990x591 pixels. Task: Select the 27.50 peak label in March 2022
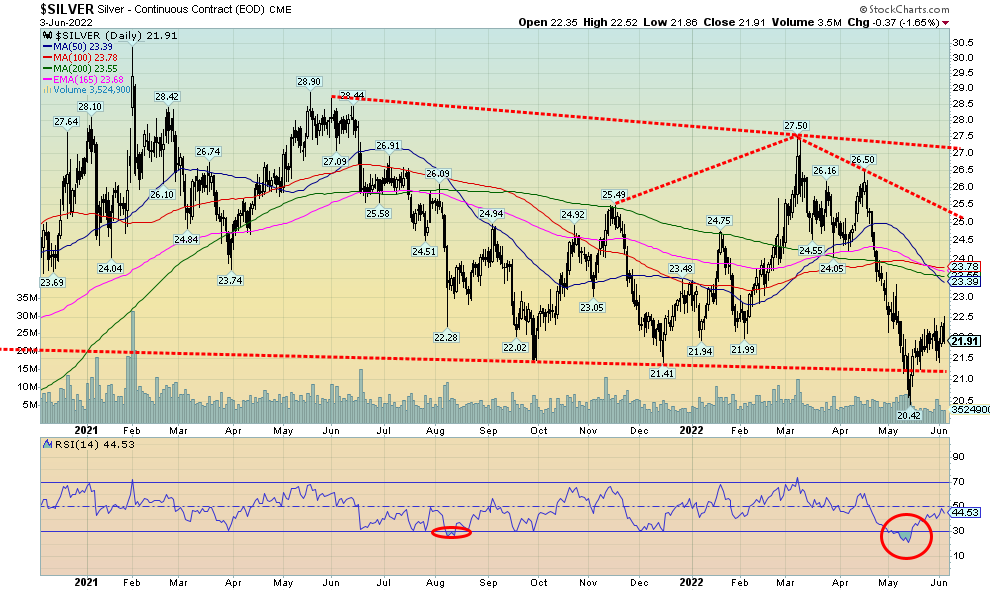point(795,125)
